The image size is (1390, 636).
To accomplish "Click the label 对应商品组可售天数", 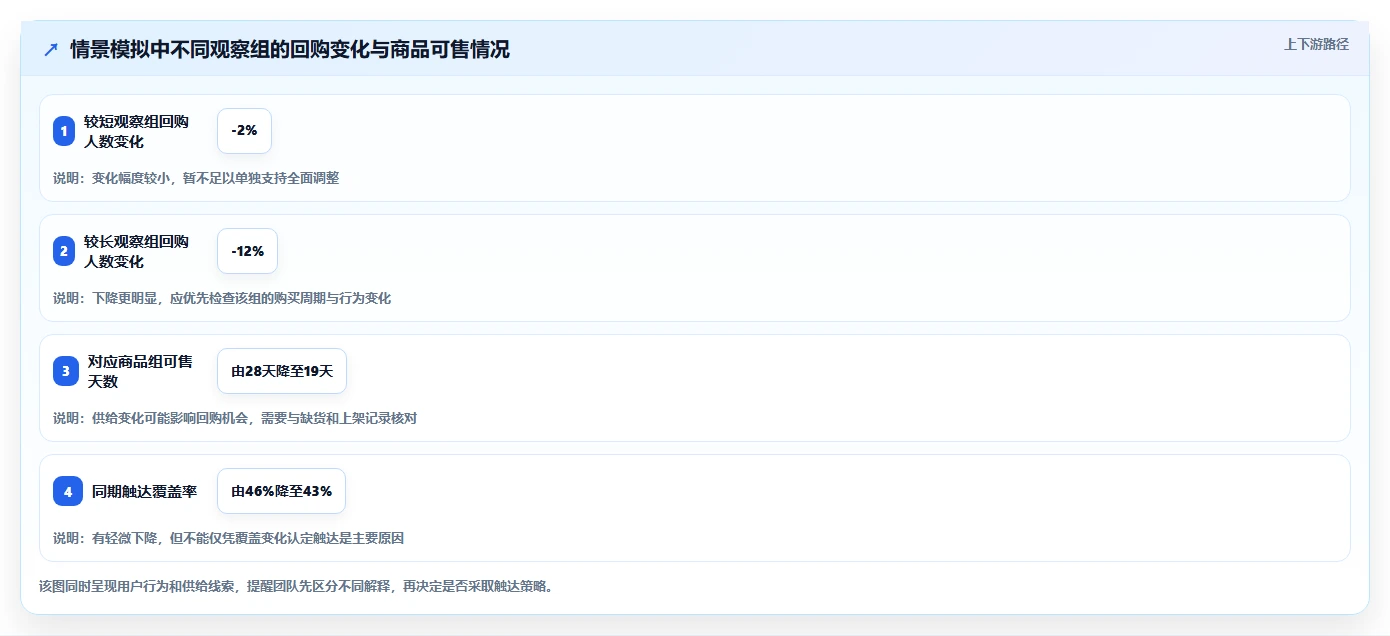I will [140, 371].
